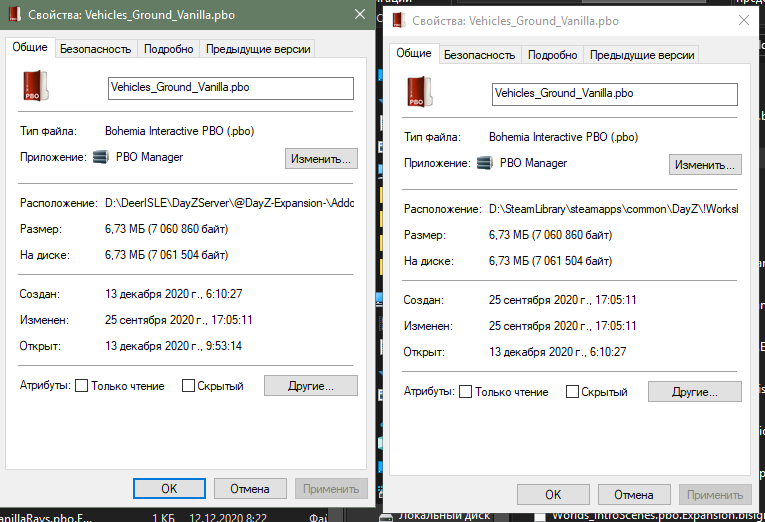Click "Отмена" in the left window
The image size is (765, 522).
coord(250,489)
